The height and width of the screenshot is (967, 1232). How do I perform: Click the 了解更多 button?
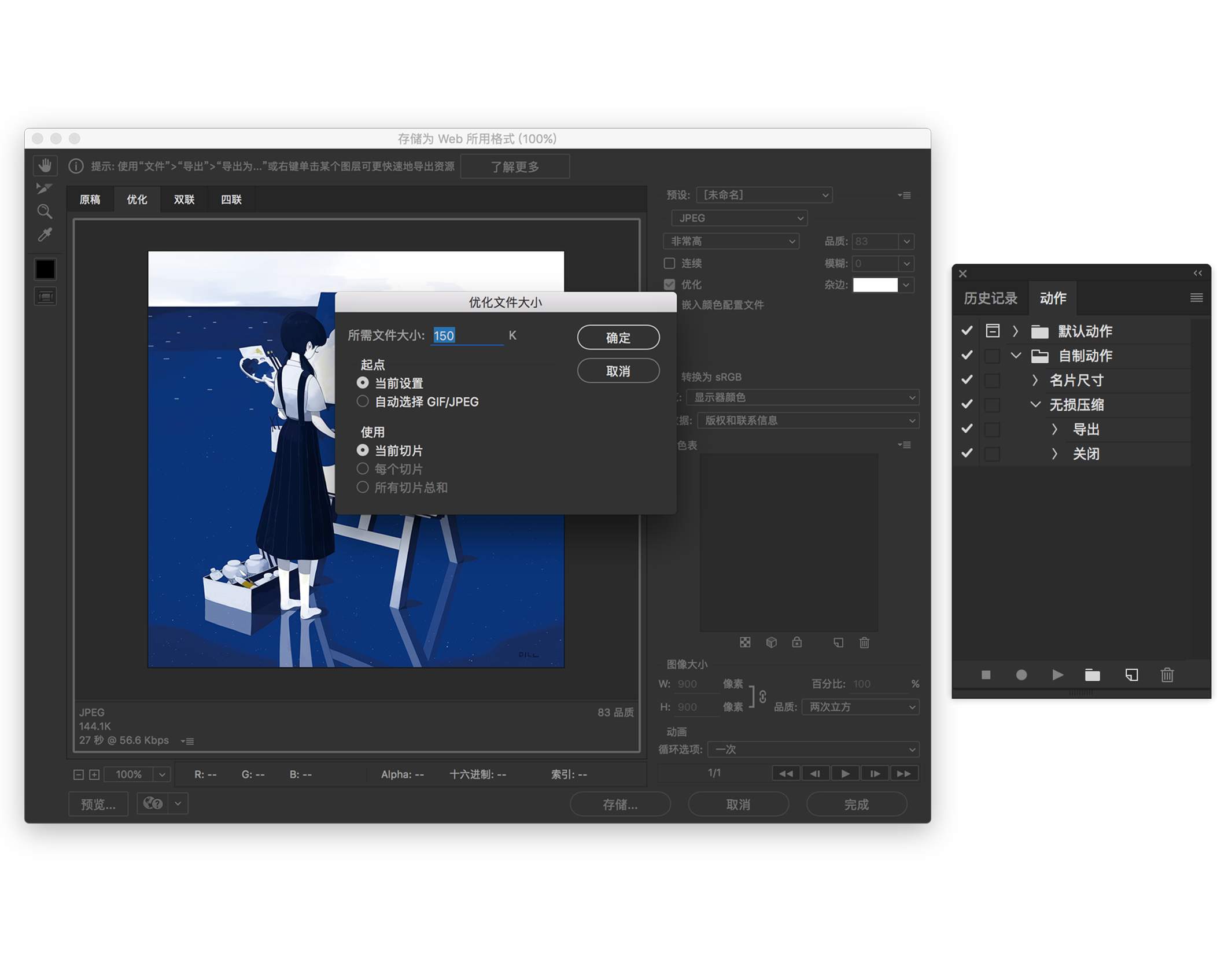[x=515, y=167]
